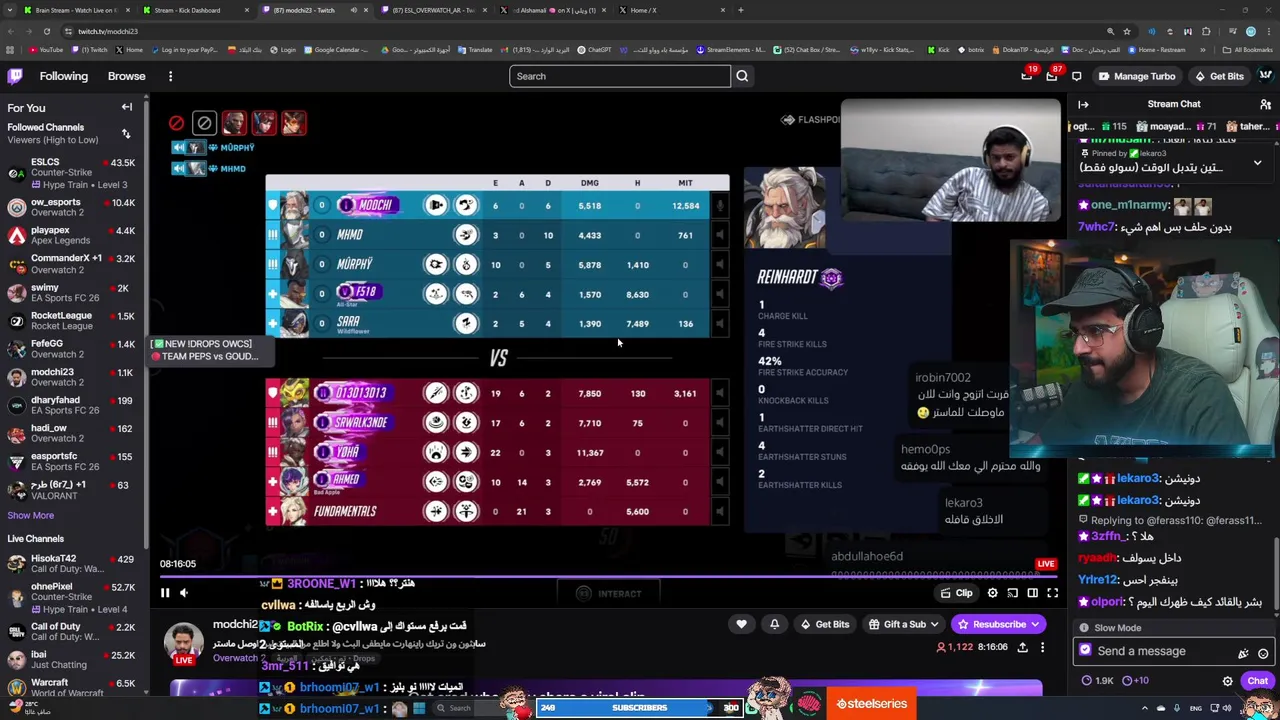The width and height of the screenshot is (1280, 720).
Task: Click Manage Turbo in top bar
Action: click(1136, 76)
